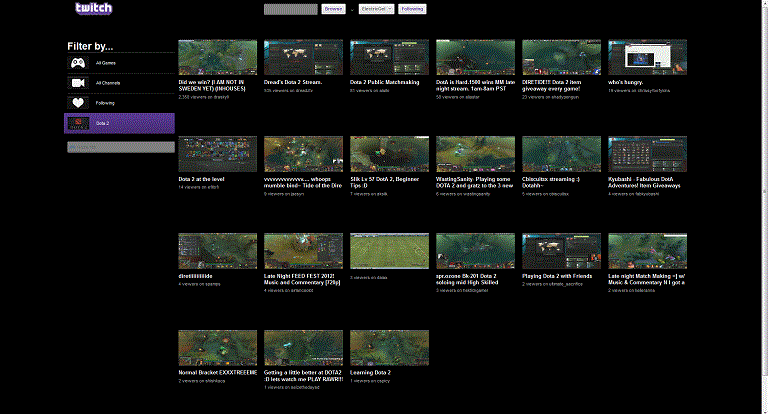This screenshot has height=414, width=768.
Task: Select the Following heart icon
Action: pos(78,103)
